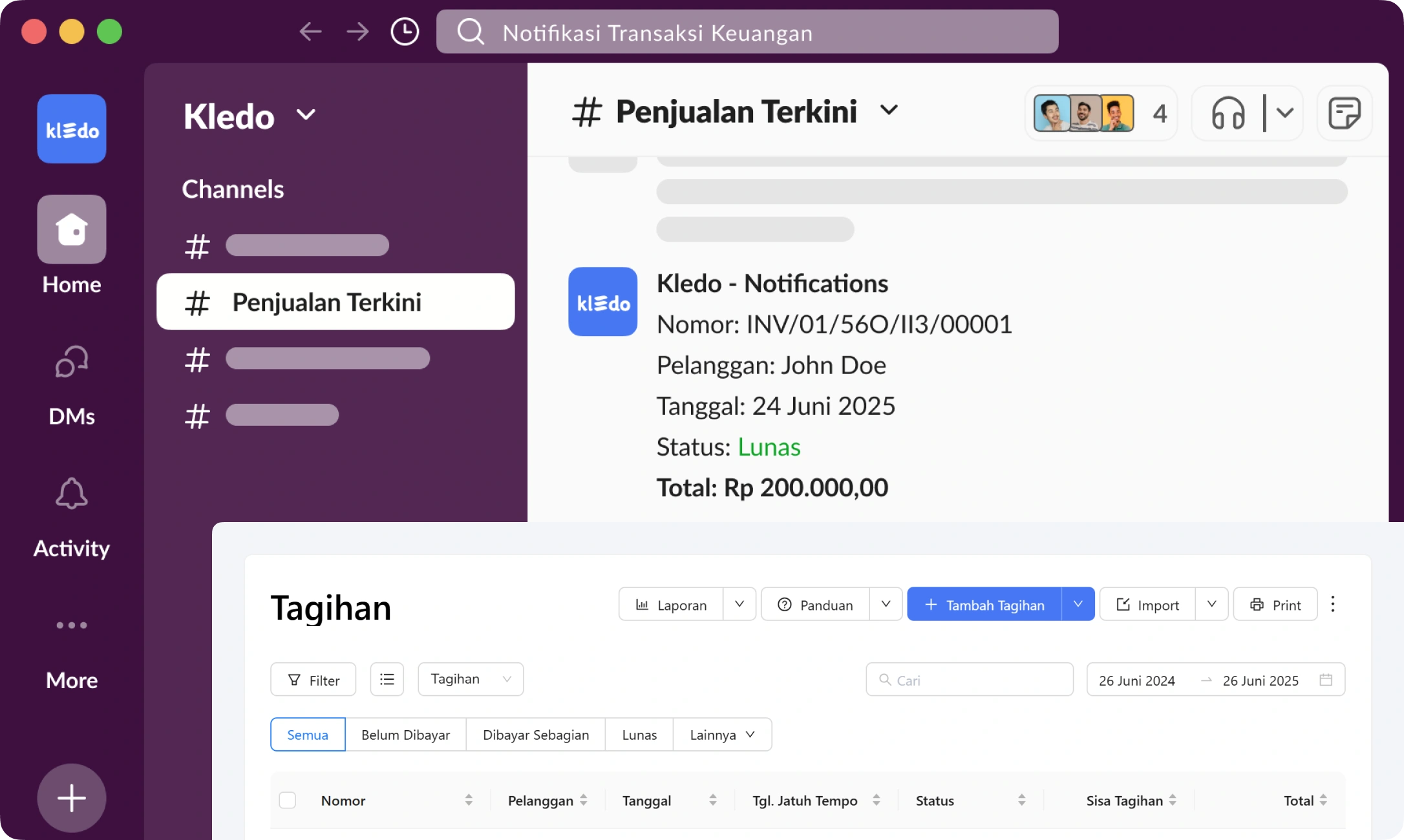Open direct messages (DMs)

pyautogui.click(x=71, y=362)
